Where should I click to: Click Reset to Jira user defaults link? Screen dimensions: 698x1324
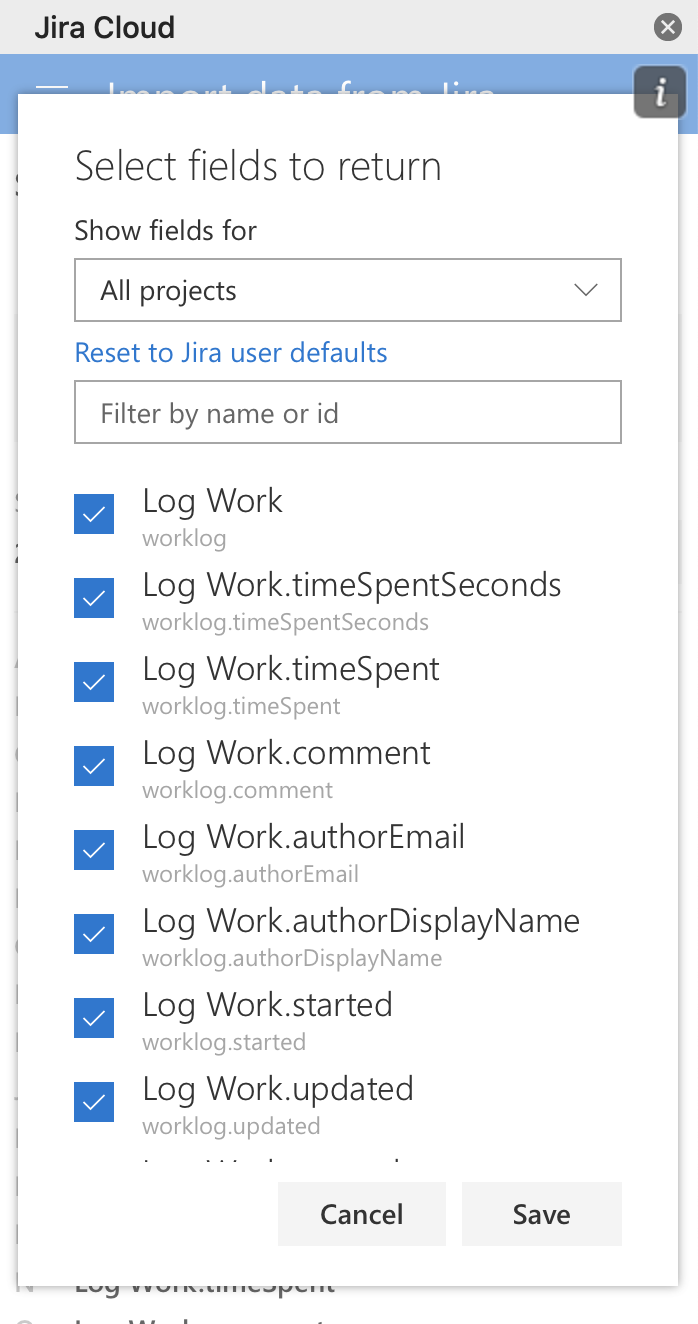coord(231,353)
